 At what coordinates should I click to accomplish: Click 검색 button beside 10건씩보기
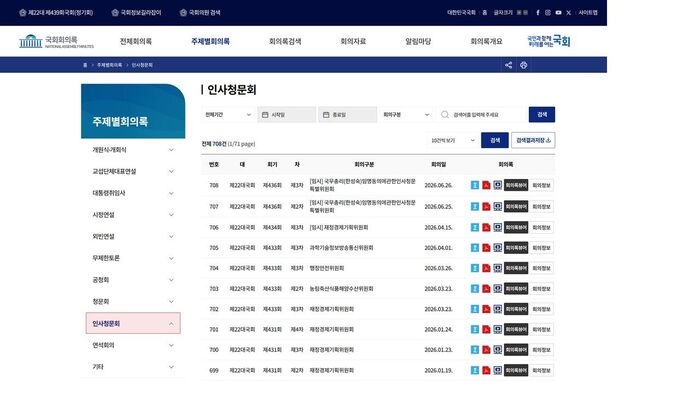pyautogui.click(x=495, y=141)
